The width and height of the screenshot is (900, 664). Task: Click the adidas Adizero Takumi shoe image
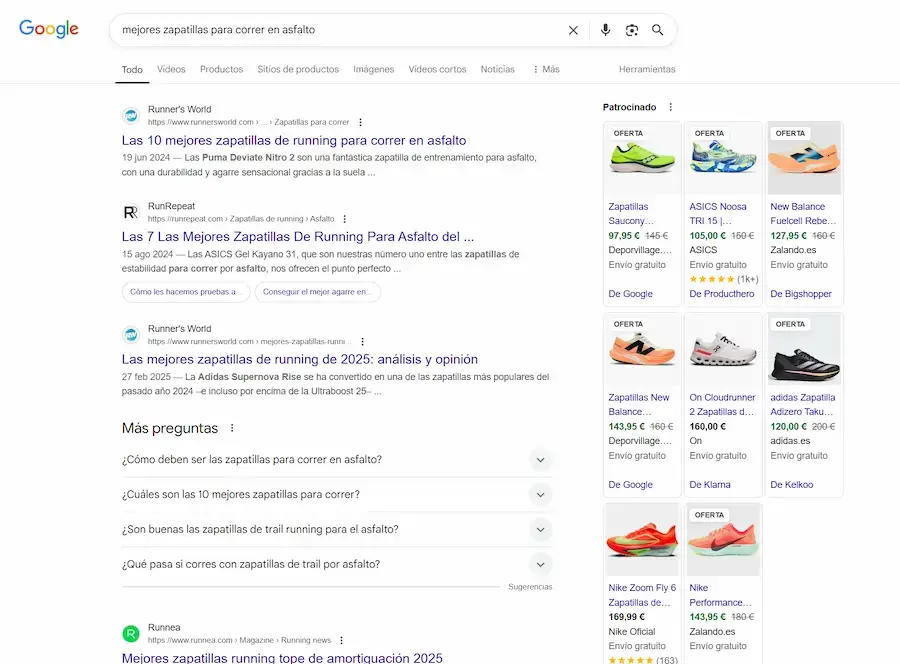[x=804, y=350]
